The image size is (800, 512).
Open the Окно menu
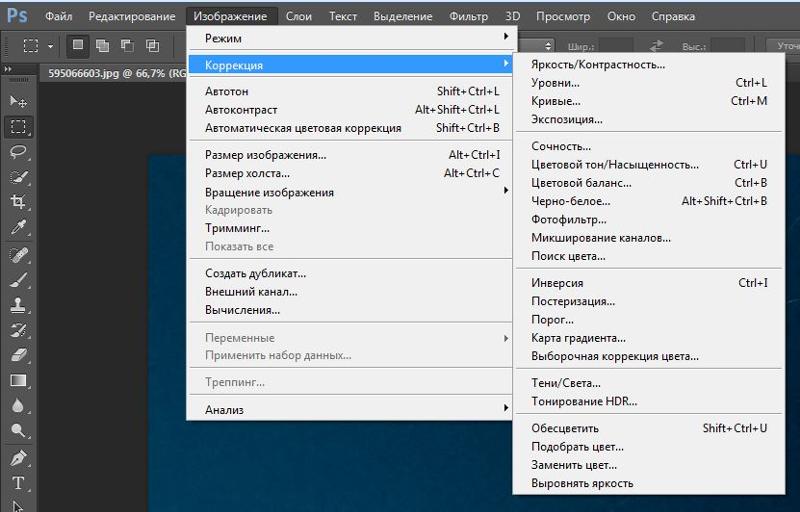pyautogui.click(x=621, y=16)
